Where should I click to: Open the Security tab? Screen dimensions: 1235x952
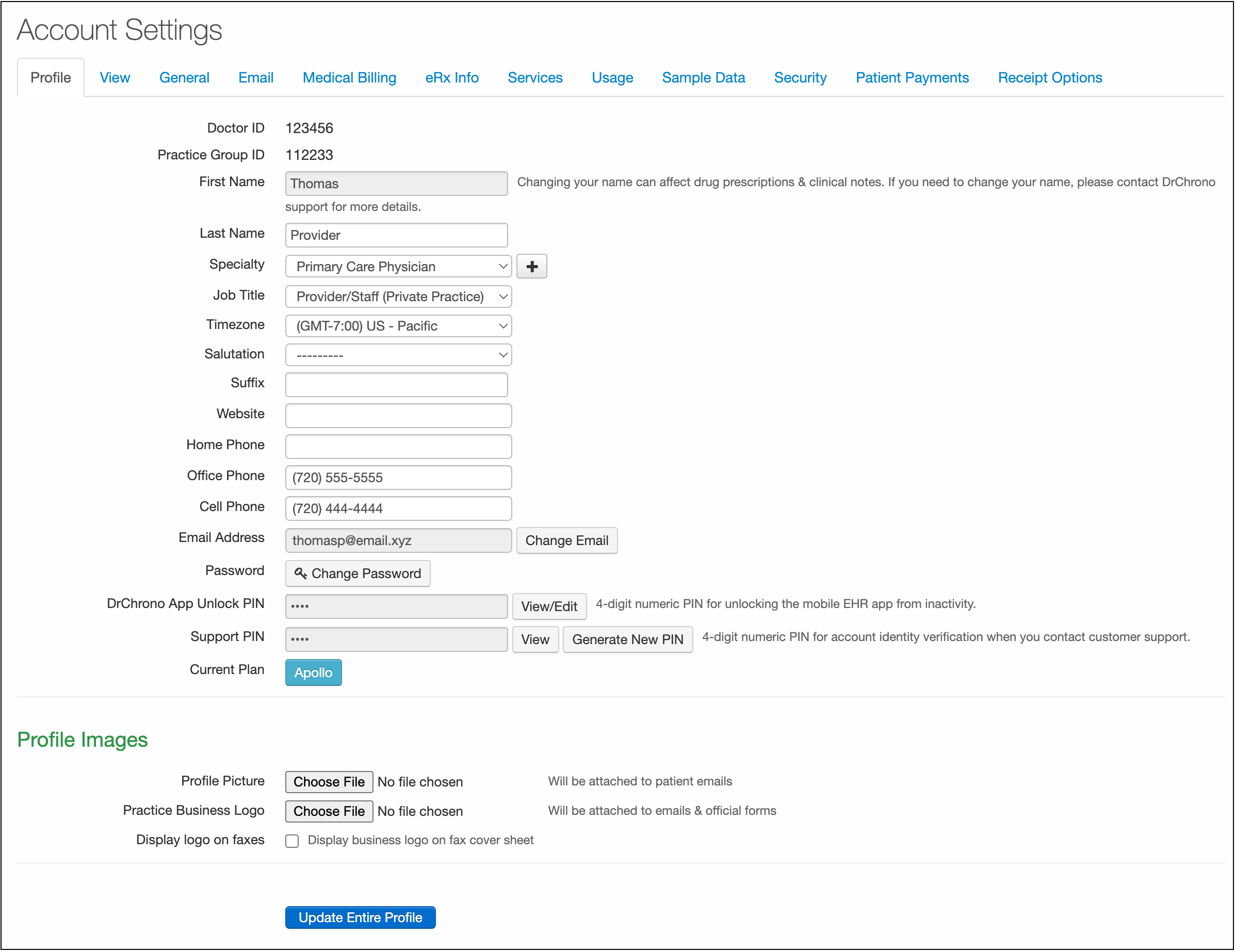[x=800, y=77]
